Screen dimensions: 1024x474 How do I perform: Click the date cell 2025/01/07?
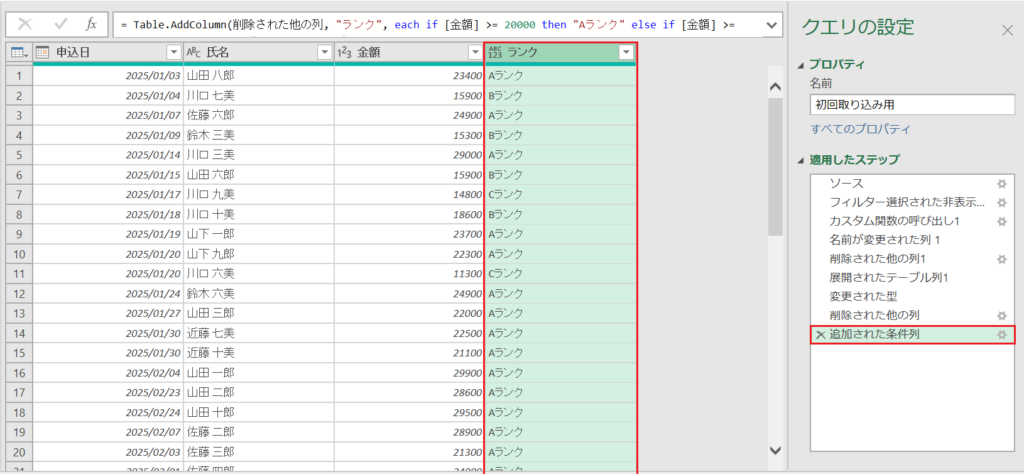108,116
